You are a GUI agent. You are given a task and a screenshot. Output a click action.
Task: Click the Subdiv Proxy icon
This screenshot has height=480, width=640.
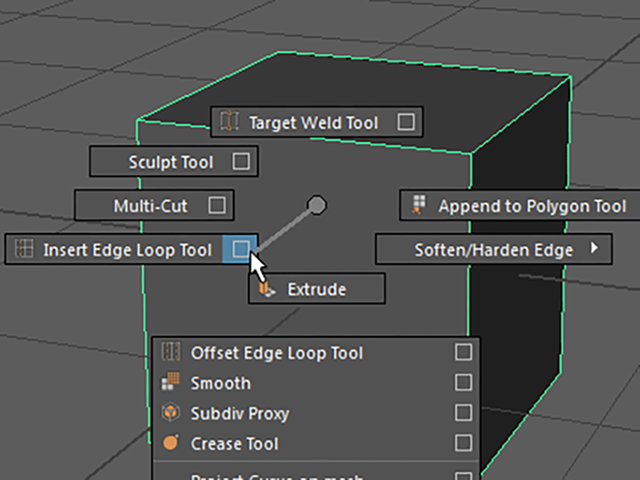(x=171, y=412)
